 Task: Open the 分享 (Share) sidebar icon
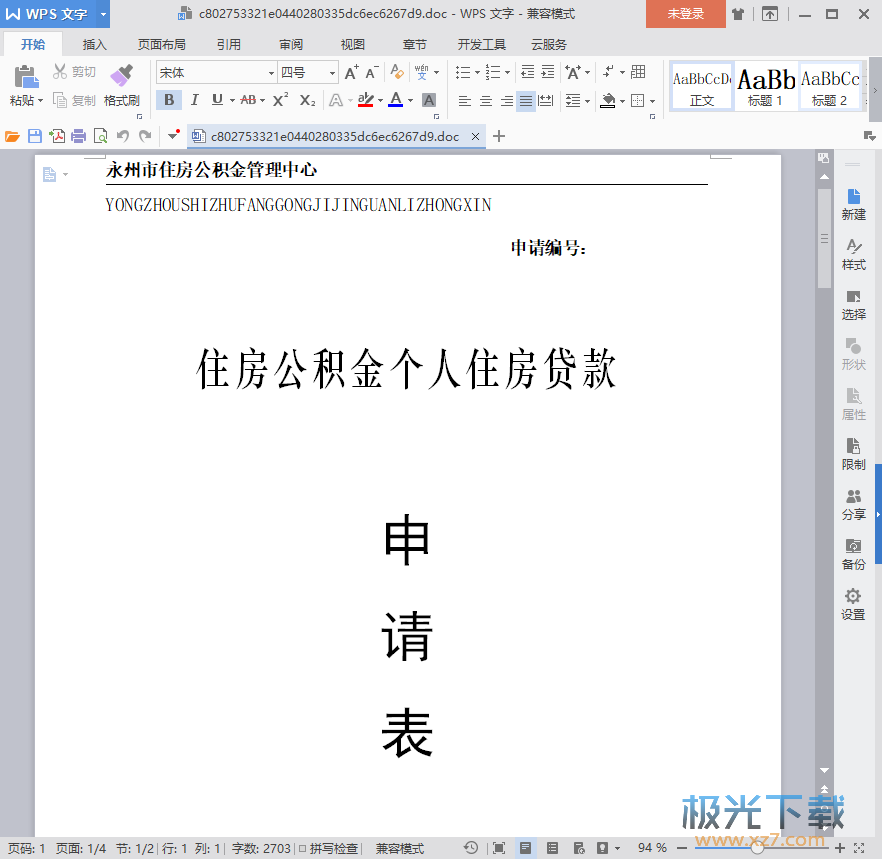(x=853, y=504)
